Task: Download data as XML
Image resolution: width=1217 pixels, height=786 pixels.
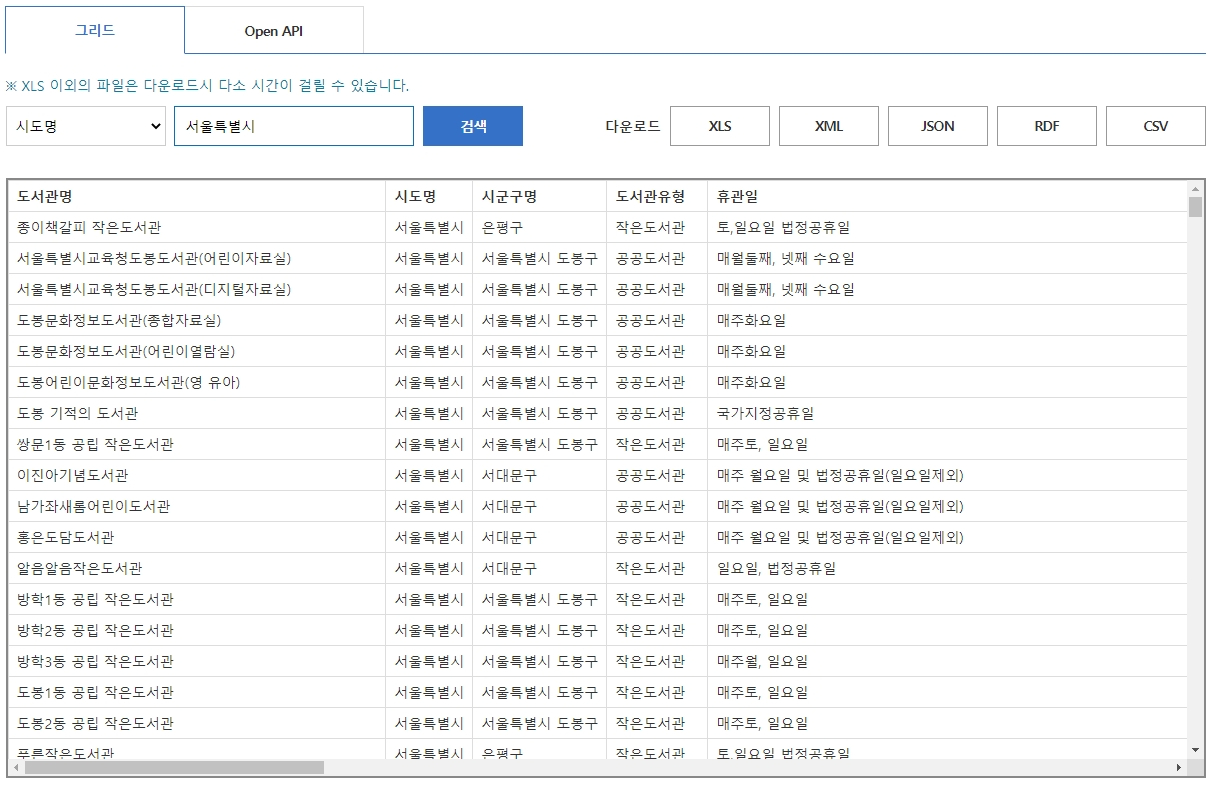Action: click(x=829, y=126)
